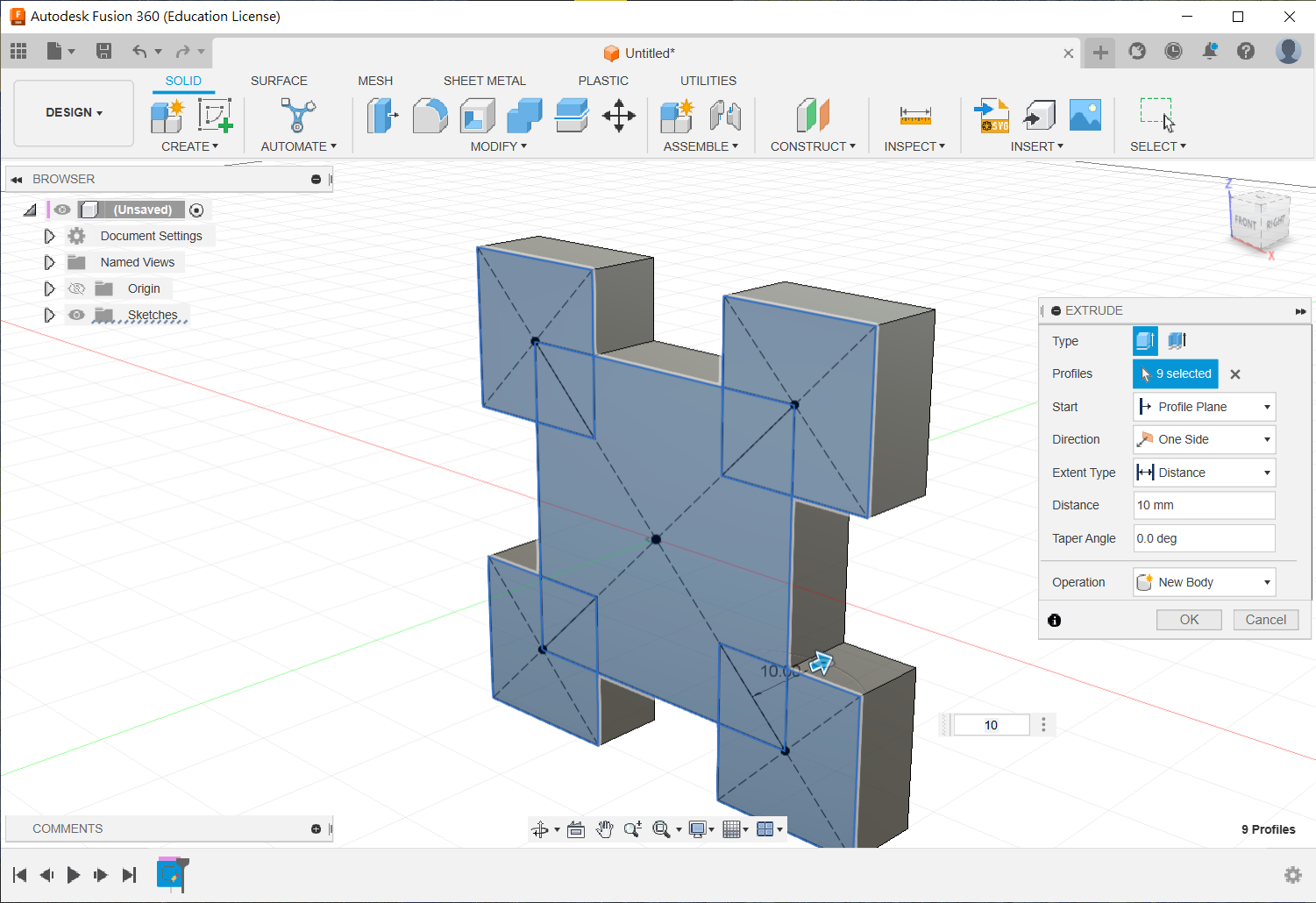Show the hidden Origin folder

tap(77, 288)
